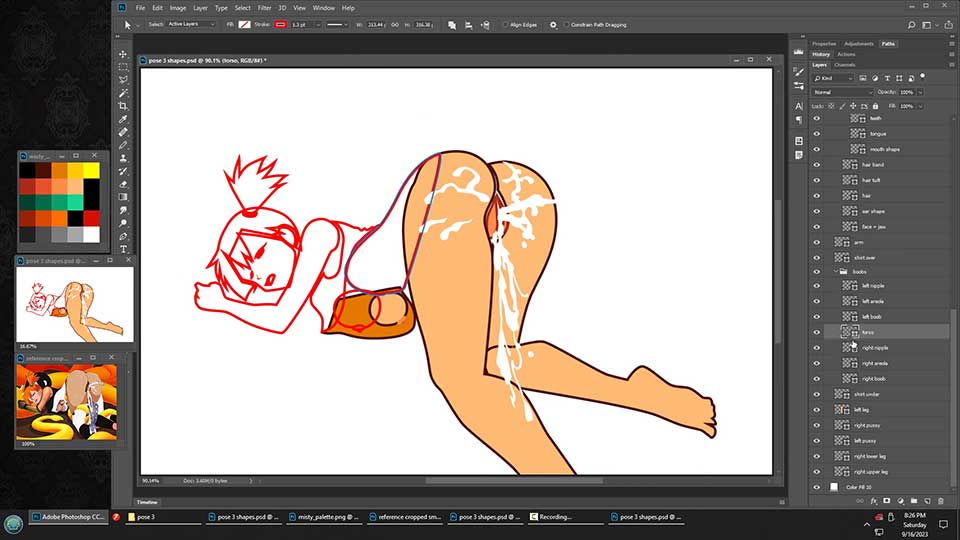
Task: Pick the Type tool in the toolbar
Action: point(123,249)
